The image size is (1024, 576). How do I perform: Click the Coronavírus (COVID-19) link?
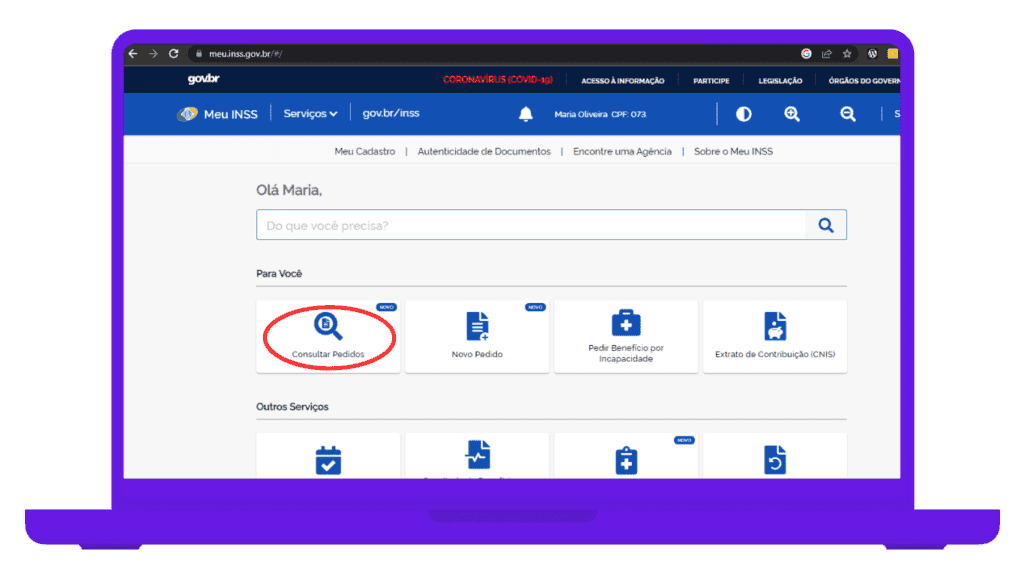pos(498,80)
